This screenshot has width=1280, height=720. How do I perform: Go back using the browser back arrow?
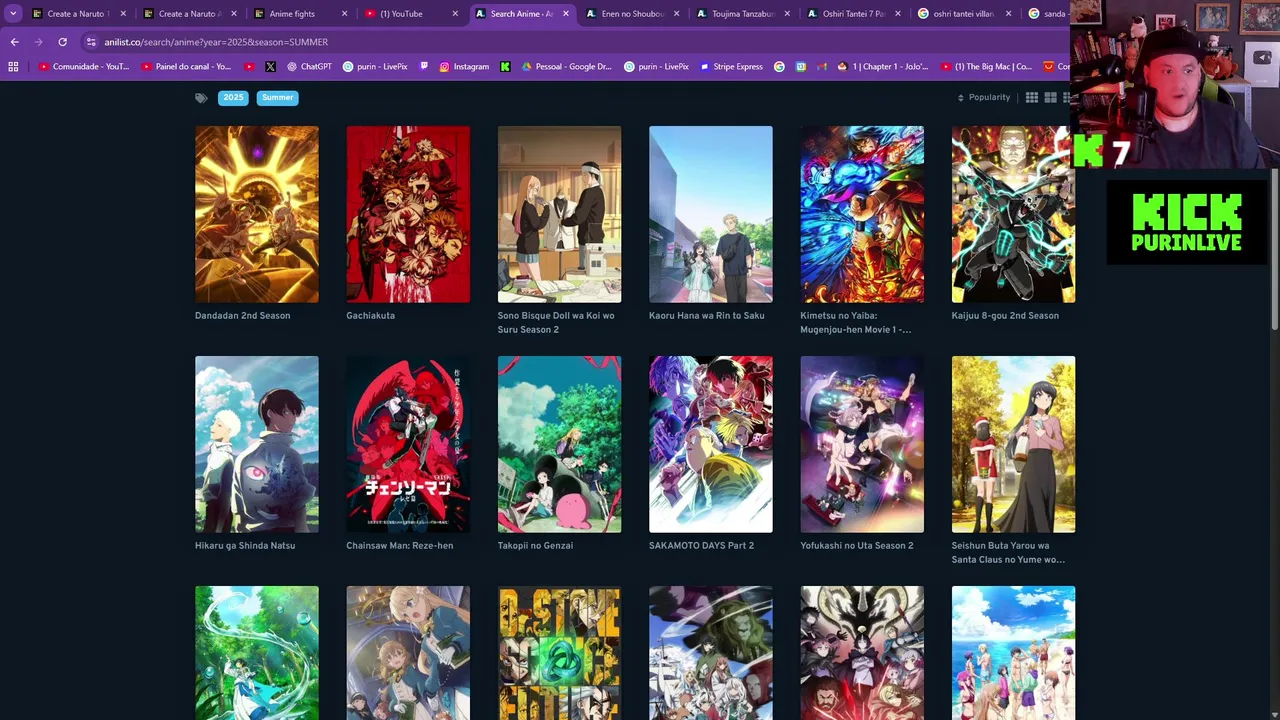click(x=14, y=42)
